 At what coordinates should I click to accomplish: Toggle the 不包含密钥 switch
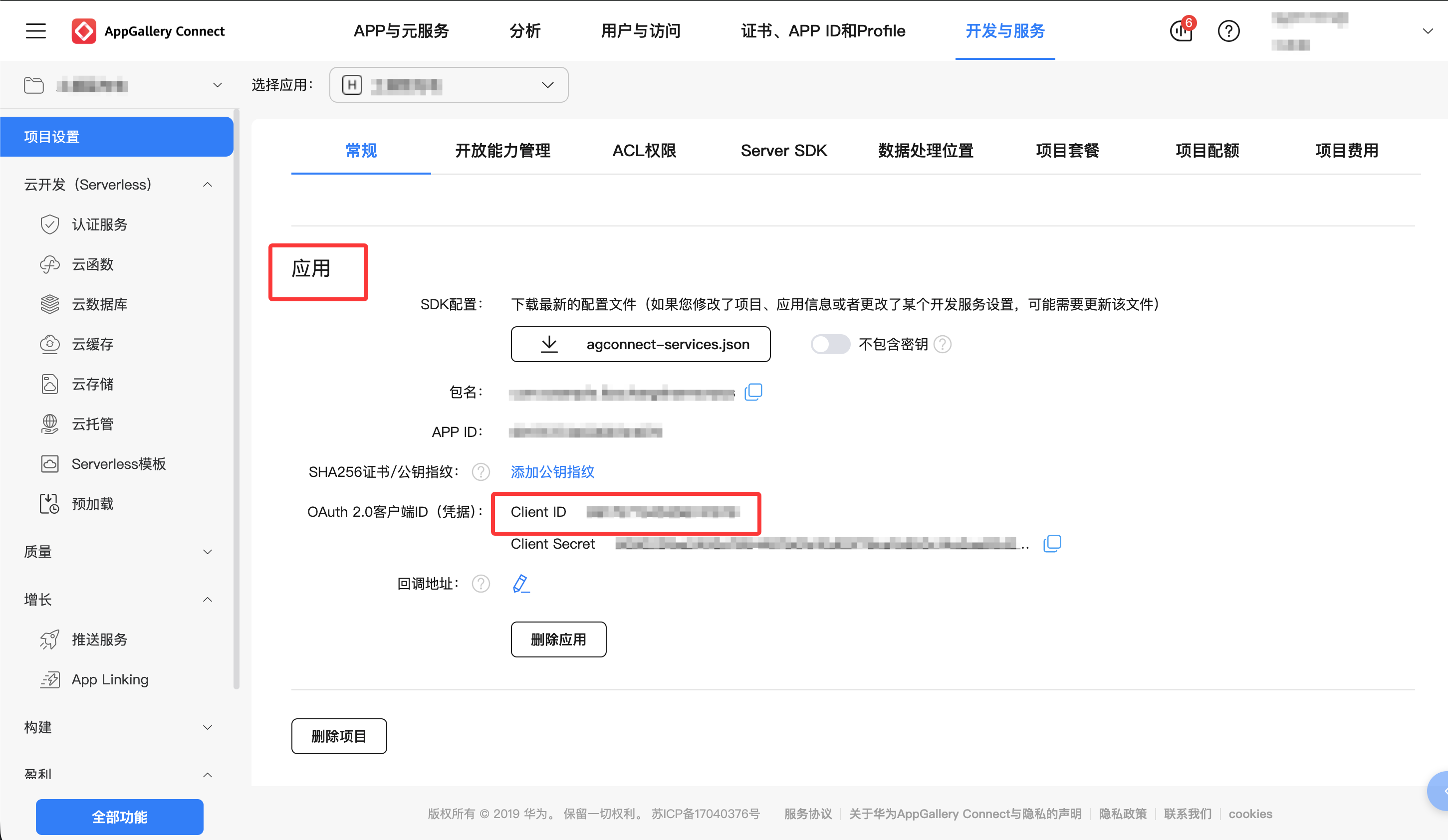point(830,344)
